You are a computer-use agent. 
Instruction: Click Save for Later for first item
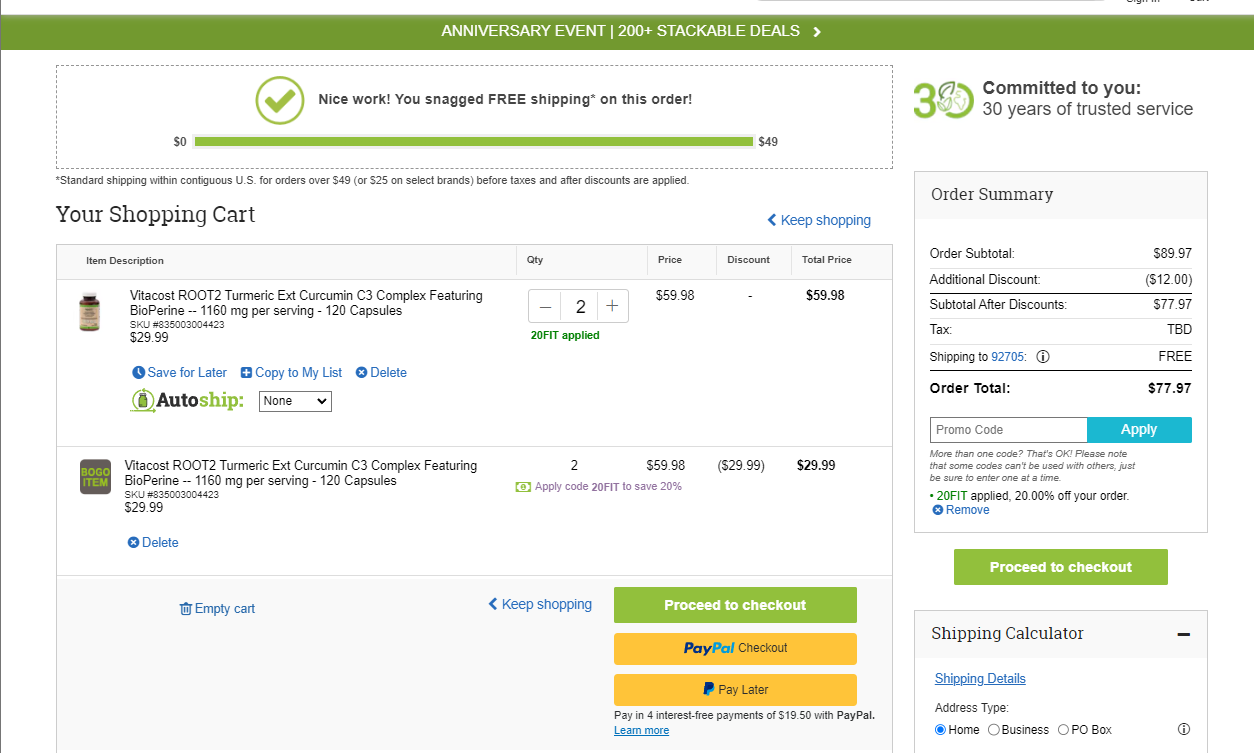tap(180, 372)
